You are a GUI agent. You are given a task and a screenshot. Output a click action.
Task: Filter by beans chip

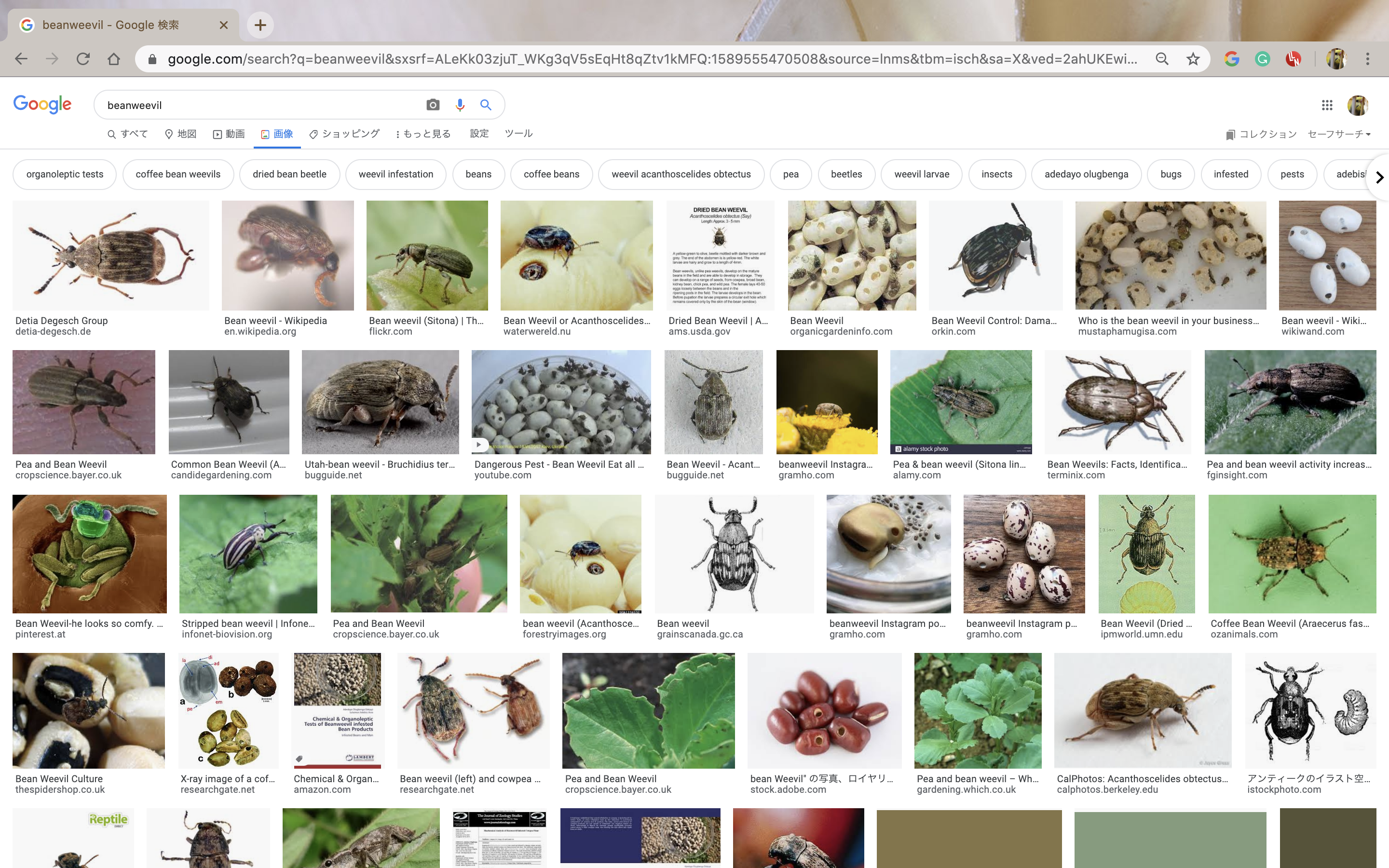pos(478,174)
